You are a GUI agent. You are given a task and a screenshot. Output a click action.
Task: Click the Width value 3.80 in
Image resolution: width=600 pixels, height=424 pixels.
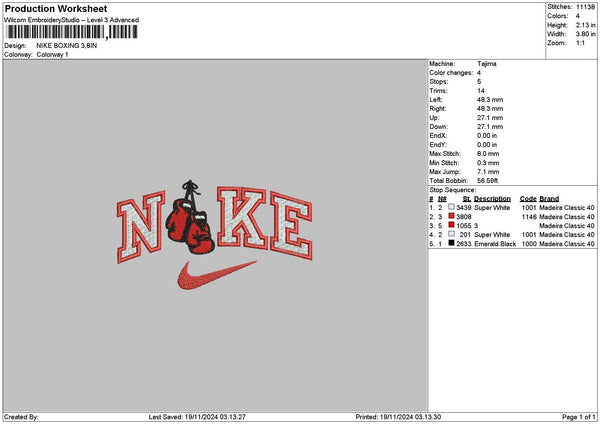585,34
